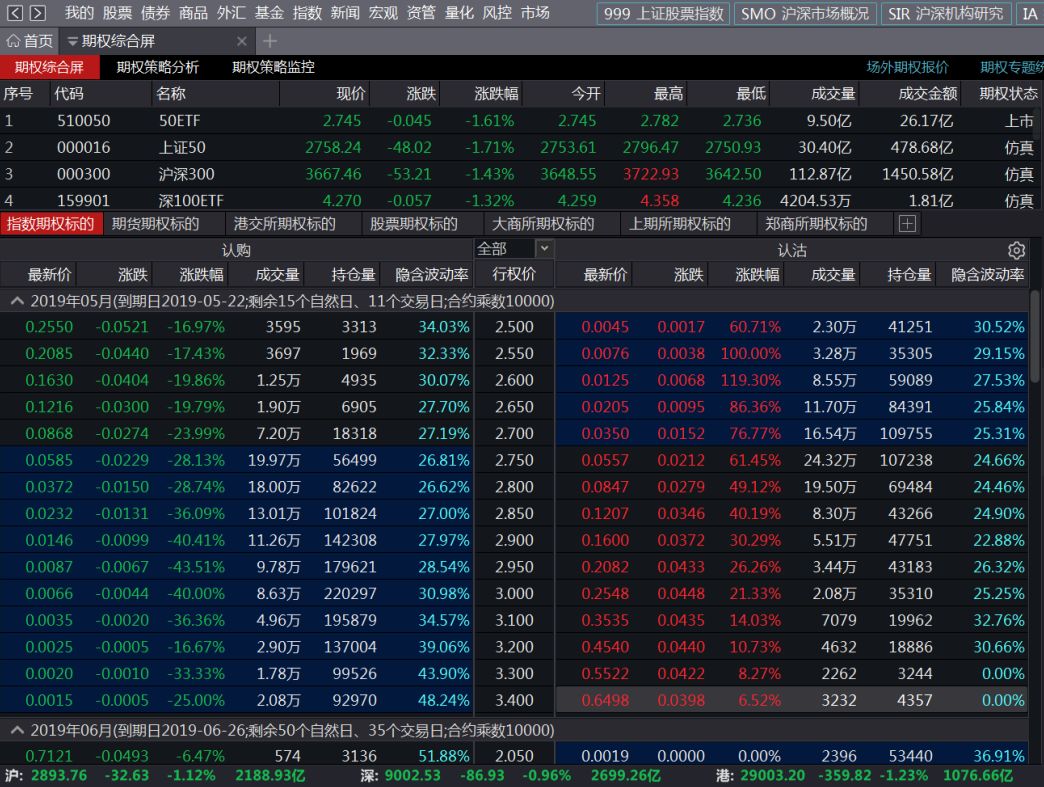Screen dimensions: 1044x787
Task: Click the 3.000 strike price cell
Action: click(x=514, y=593)
